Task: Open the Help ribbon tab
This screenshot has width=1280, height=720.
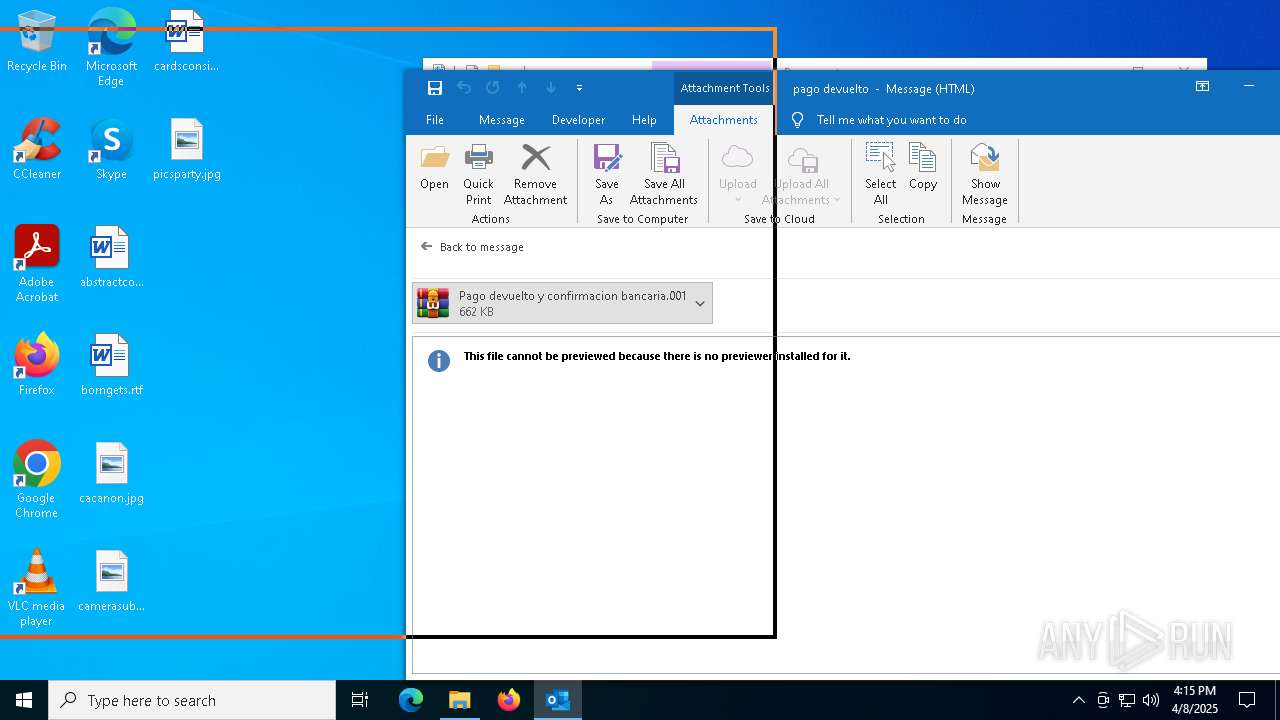Action: pos(644,120)
